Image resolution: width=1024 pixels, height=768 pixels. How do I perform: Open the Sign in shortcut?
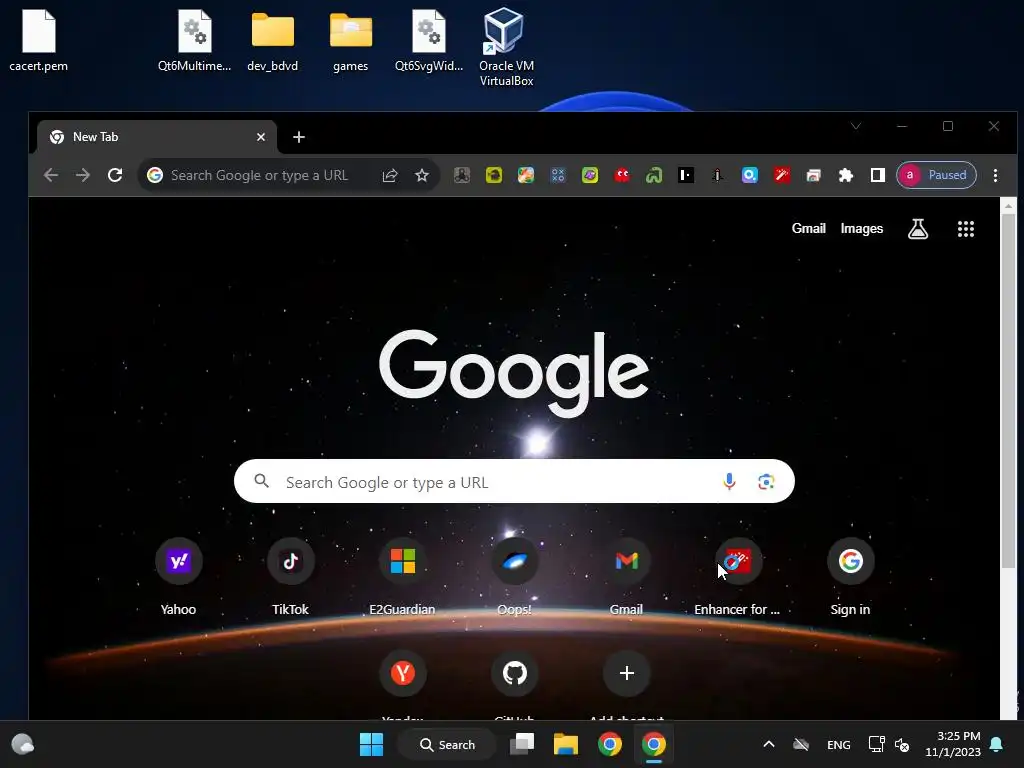850,577
